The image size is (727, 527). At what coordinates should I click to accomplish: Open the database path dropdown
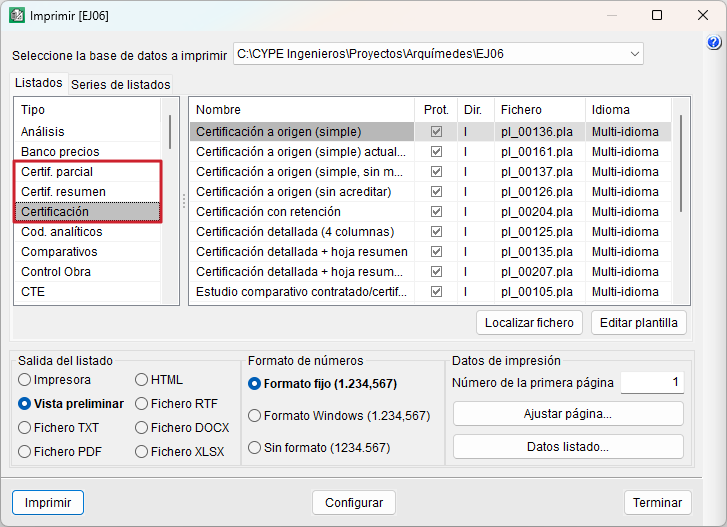click(635, 54)
